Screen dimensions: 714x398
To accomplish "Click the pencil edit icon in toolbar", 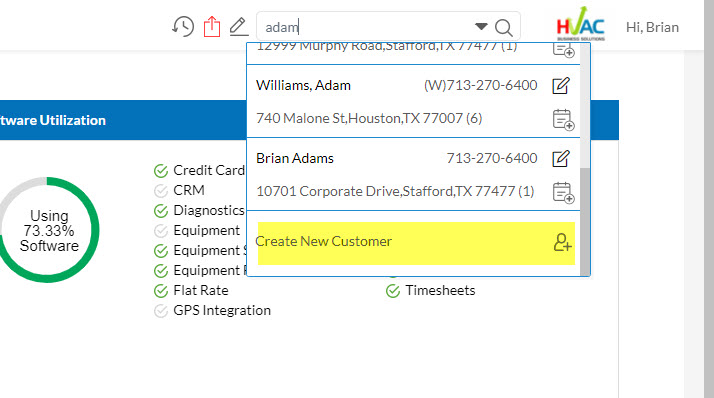I will click(x=239, y=27).
